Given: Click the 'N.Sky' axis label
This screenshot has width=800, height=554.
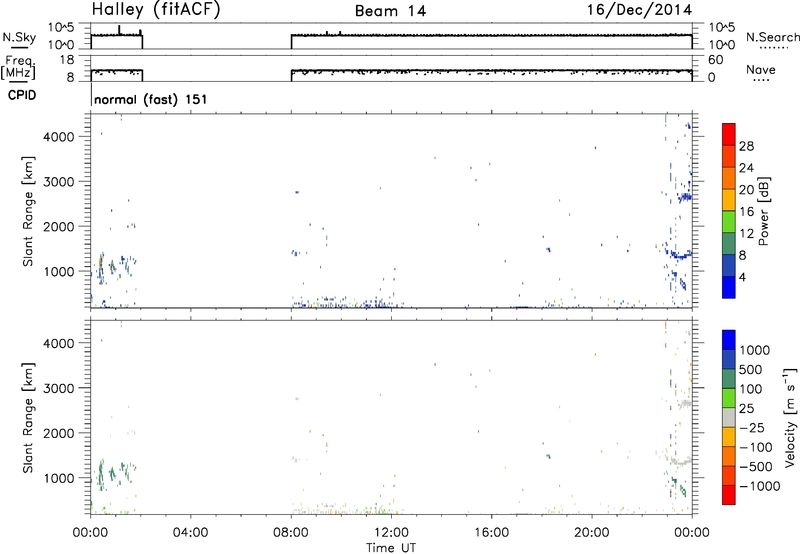Looking at the screenshot, I should point(19,37).
